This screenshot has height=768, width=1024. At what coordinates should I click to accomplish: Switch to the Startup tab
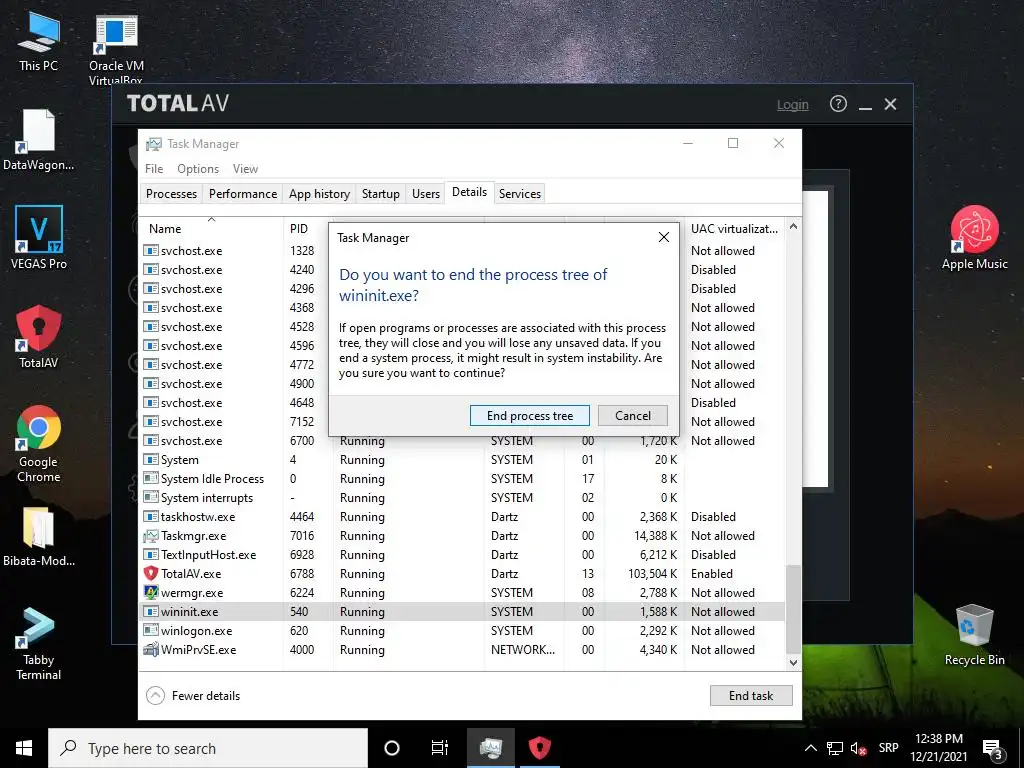(x=381, y=194)
